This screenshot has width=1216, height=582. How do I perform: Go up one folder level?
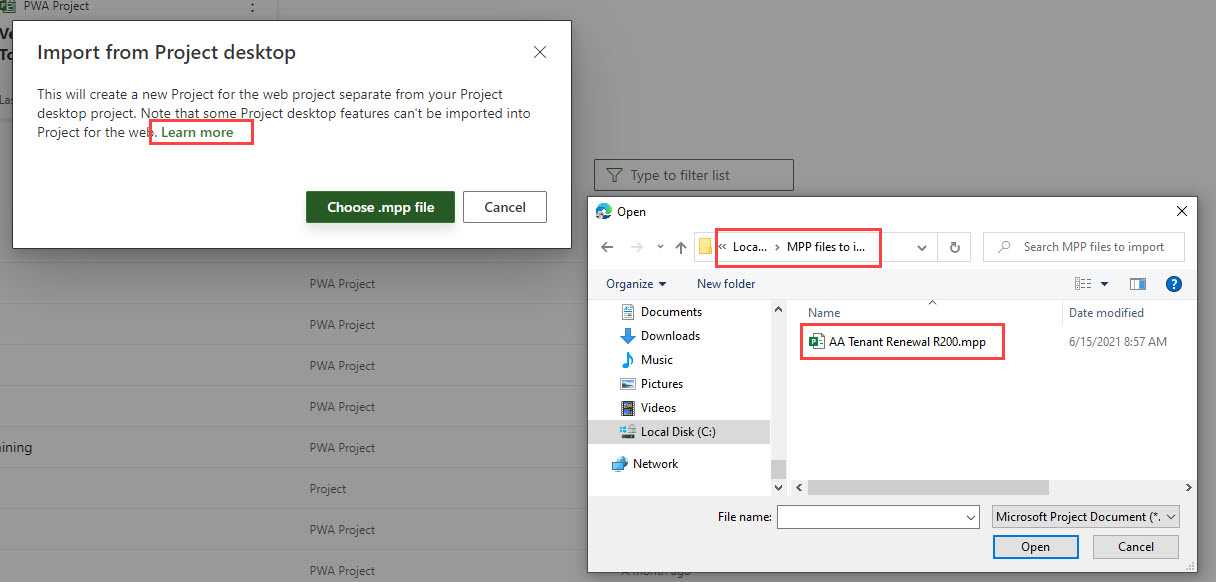point(681,247)
